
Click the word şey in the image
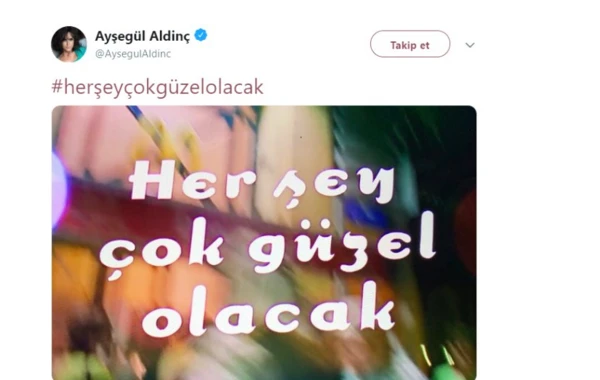pyautogui.click(x=334, y=188)
